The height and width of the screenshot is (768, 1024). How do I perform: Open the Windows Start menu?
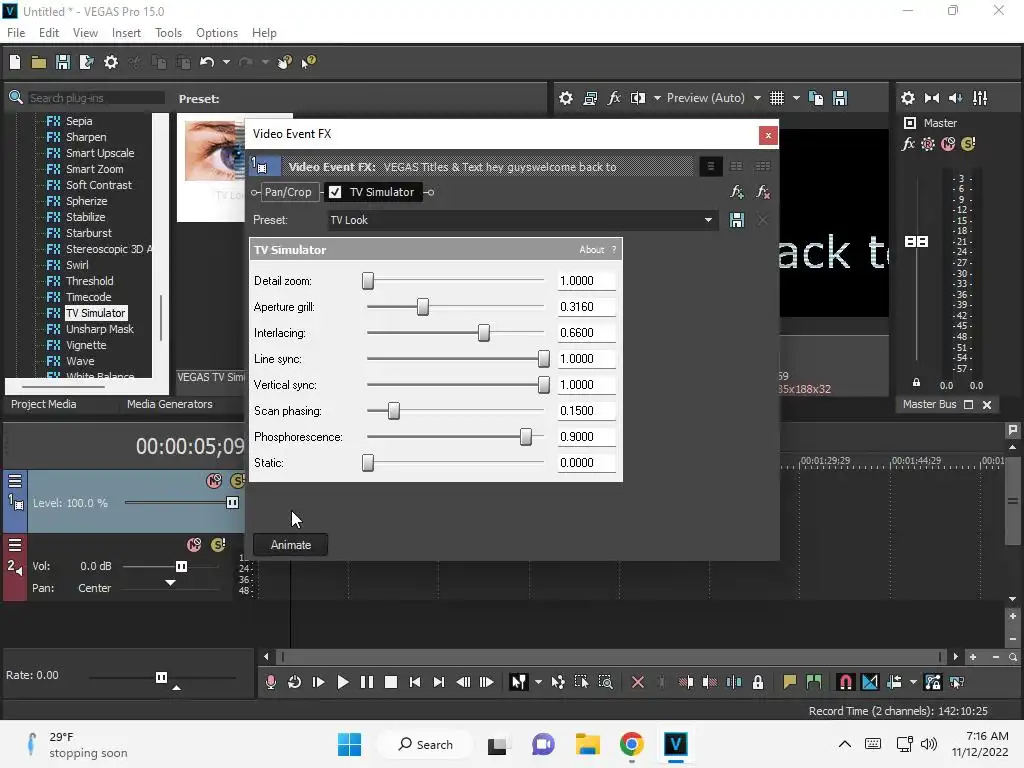[349, 744]
